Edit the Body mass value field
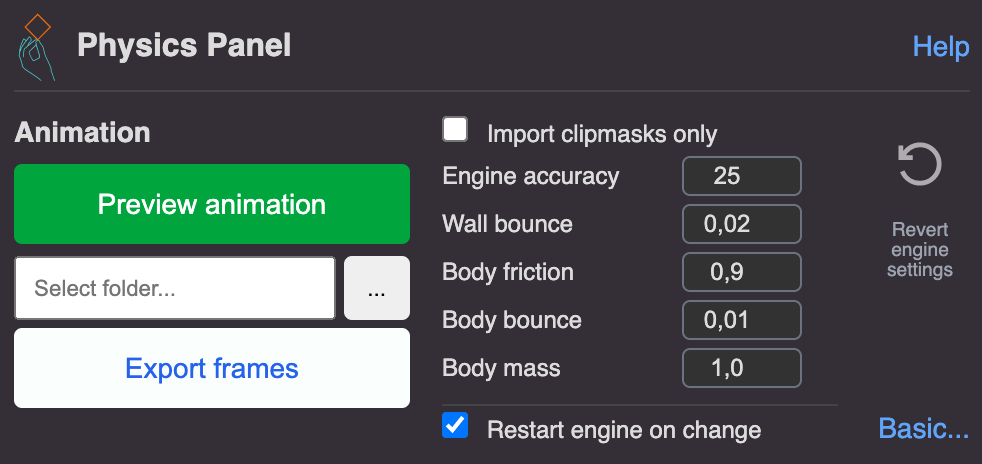This screenshot has width=982, height=464. pos(742,368)
